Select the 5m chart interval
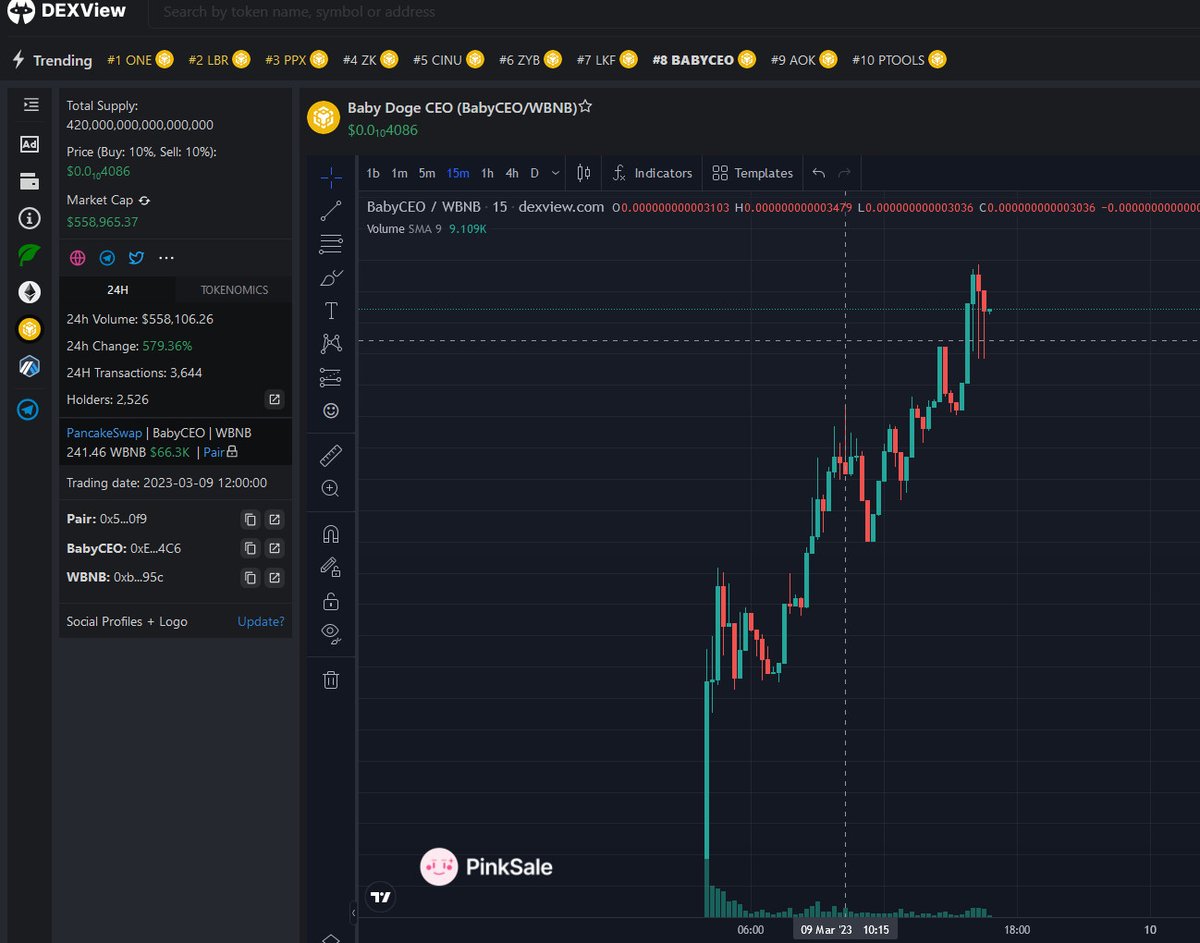 tap(427, 173)
